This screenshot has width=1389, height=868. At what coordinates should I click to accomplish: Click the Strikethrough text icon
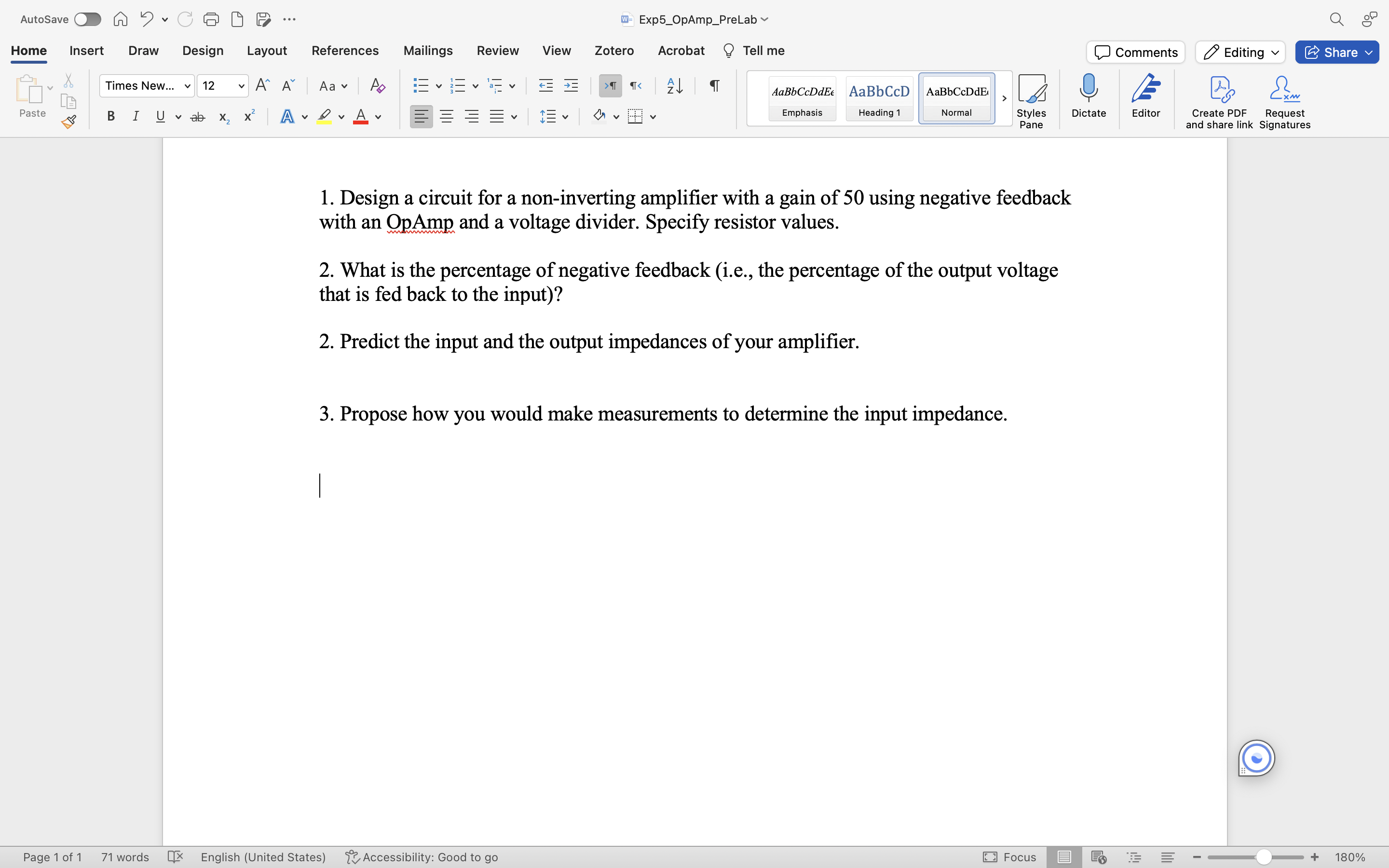[197, 117]
